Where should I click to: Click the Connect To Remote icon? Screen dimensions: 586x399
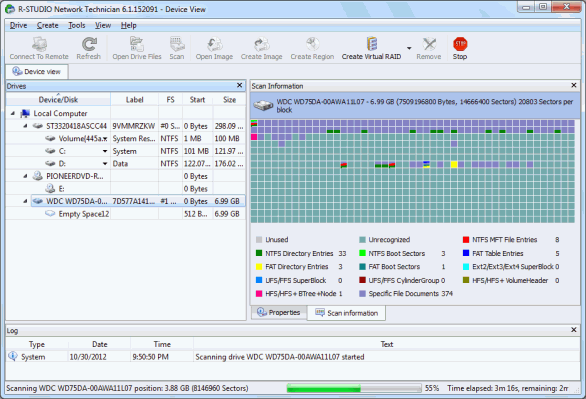coord(39,44)
